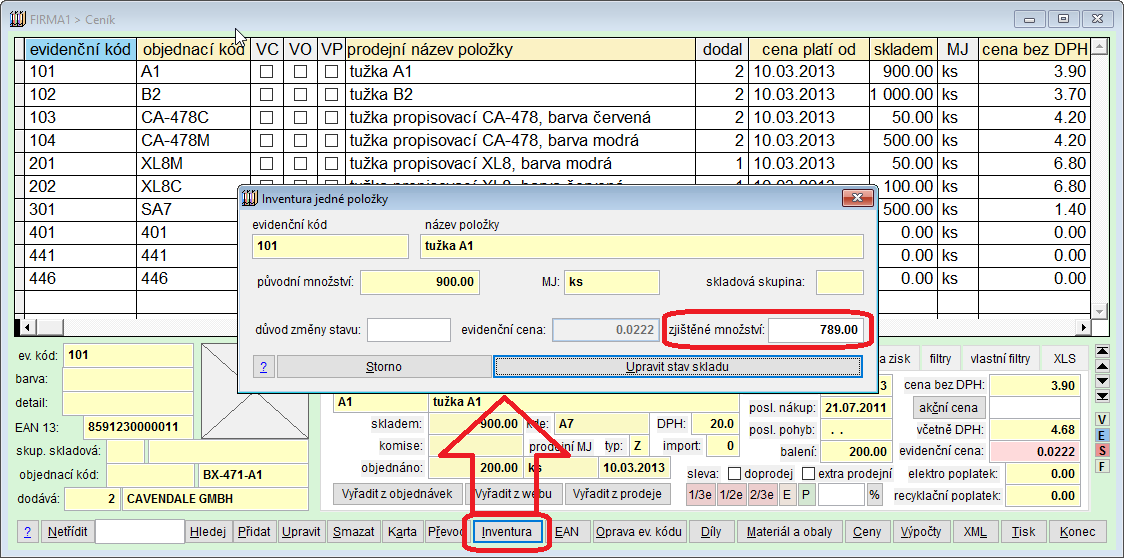Click the red S side indicator button
Image resolution: width=1124 pixels, height=558 pixels.
tap(1102, 450)
